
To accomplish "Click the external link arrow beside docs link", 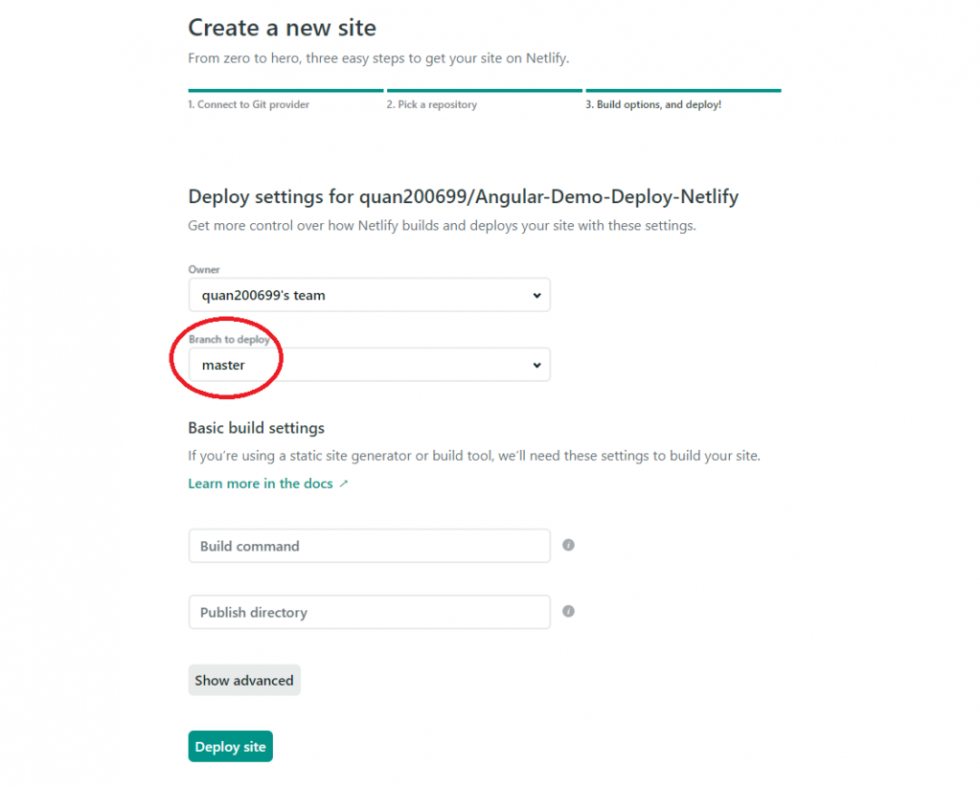I will [344, 484].
